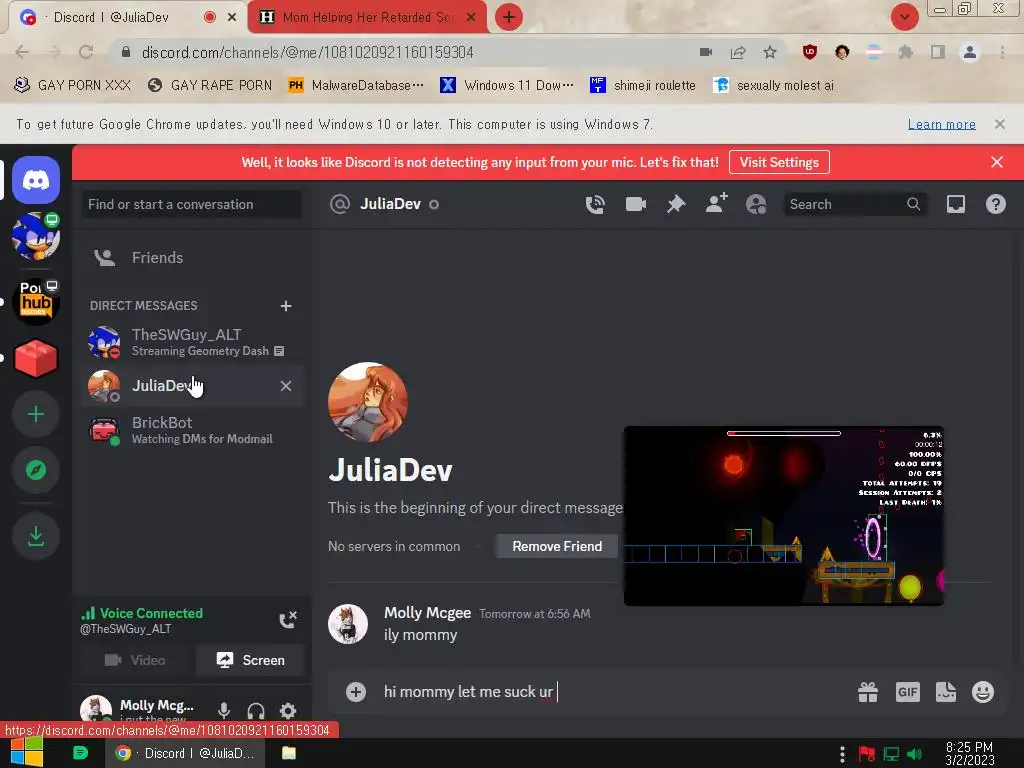Image resolution: width=1024 pixels, height=768 pixels.
Task: Explore discoverable servers compass icon
Action: coord(36,470)
